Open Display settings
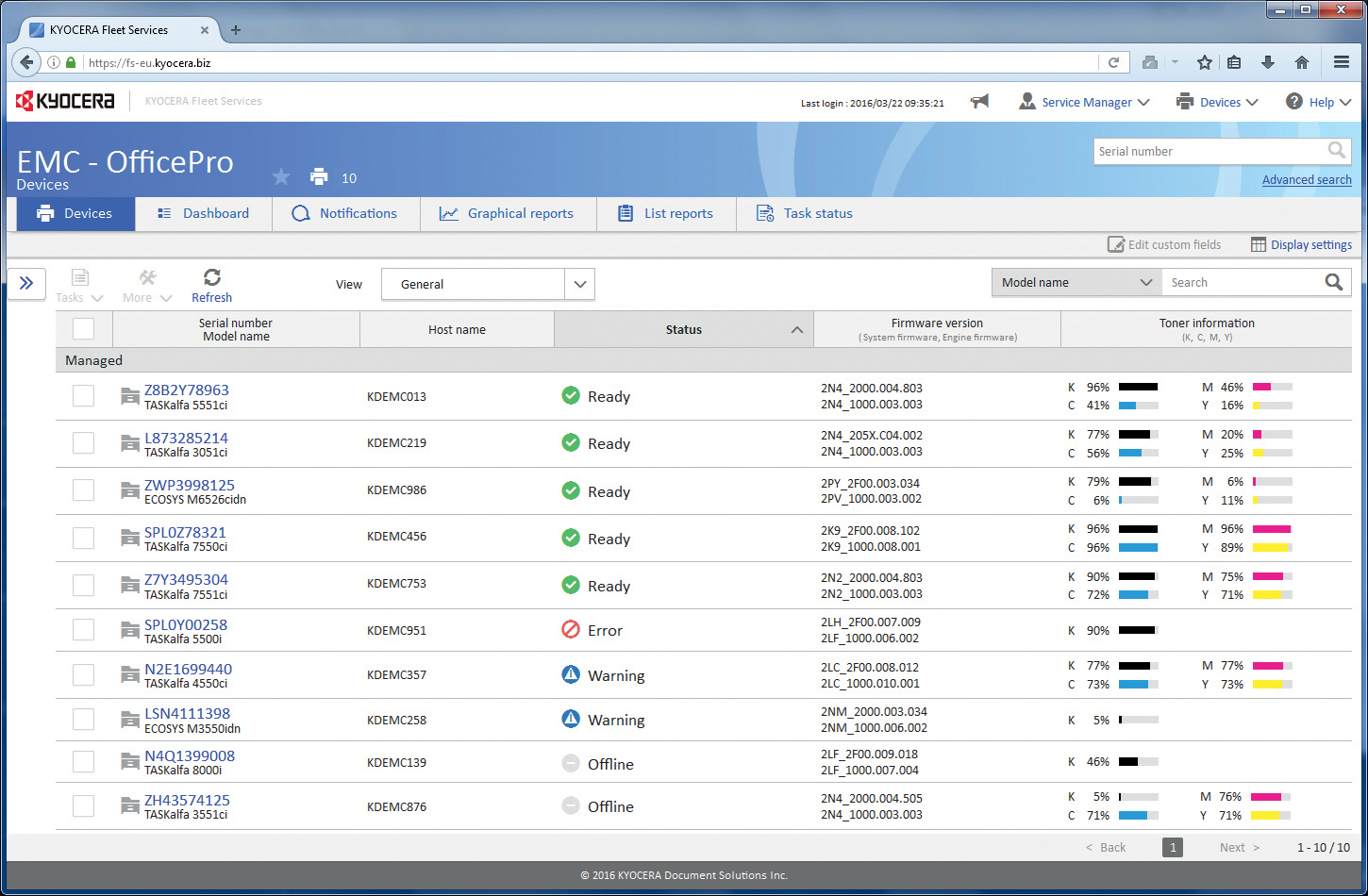Viewport: 1368px width, 896px height. (x=1301, y=244)
